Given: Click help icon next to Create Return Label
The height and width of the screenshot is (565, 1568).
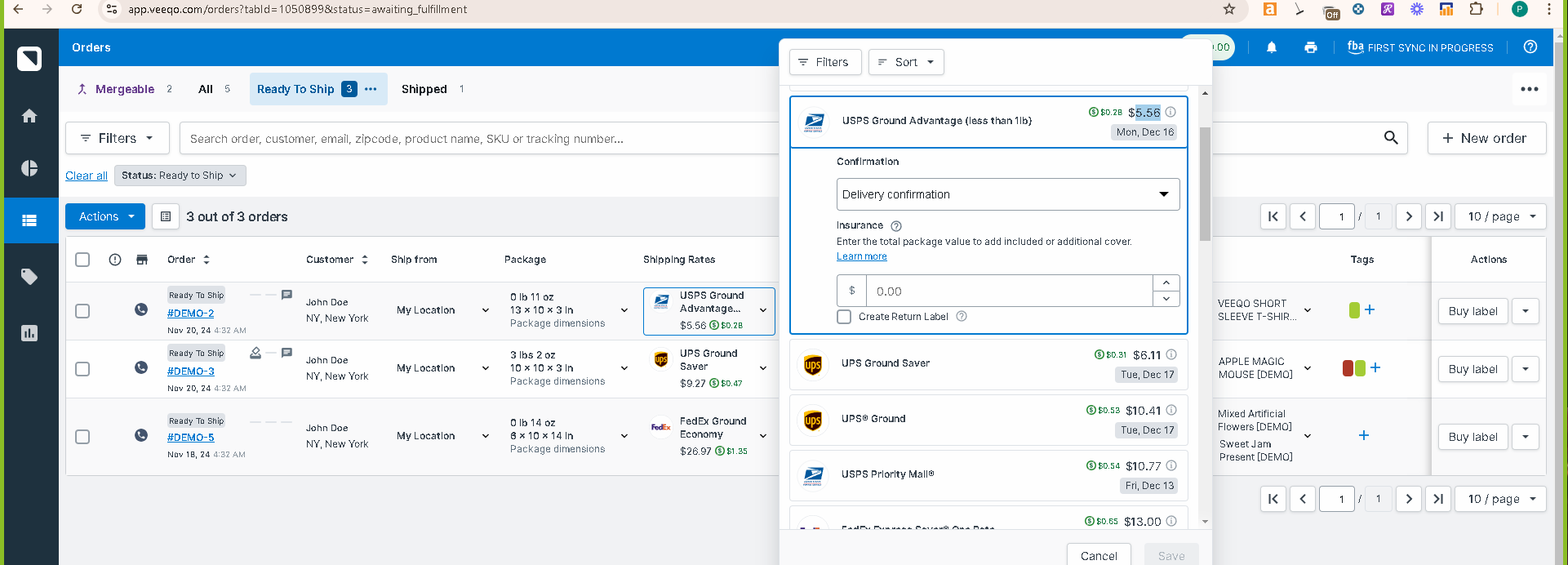Looking at the screenshot, I should (962, 316).
